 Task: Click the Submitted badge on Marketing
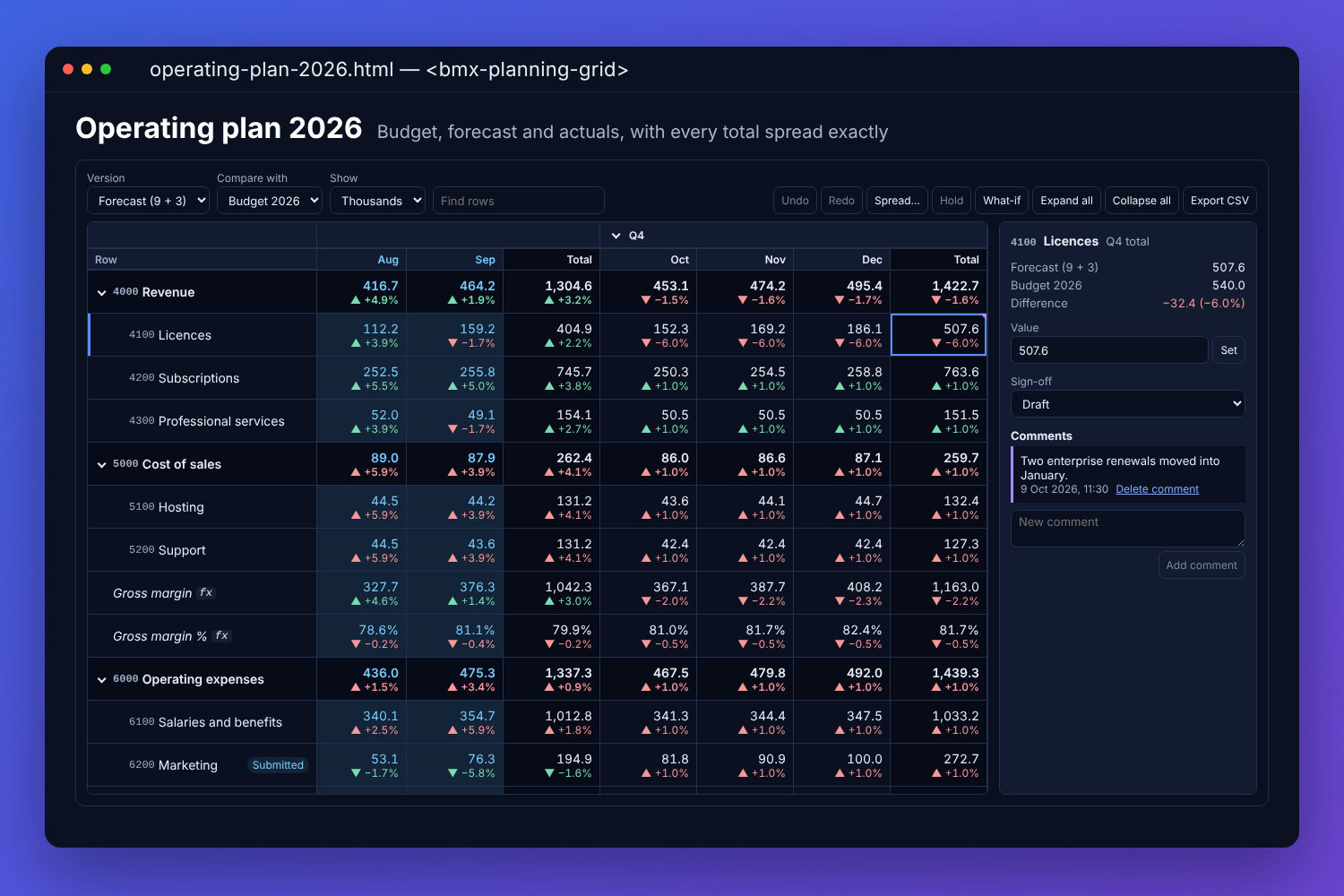coord(278,765)
